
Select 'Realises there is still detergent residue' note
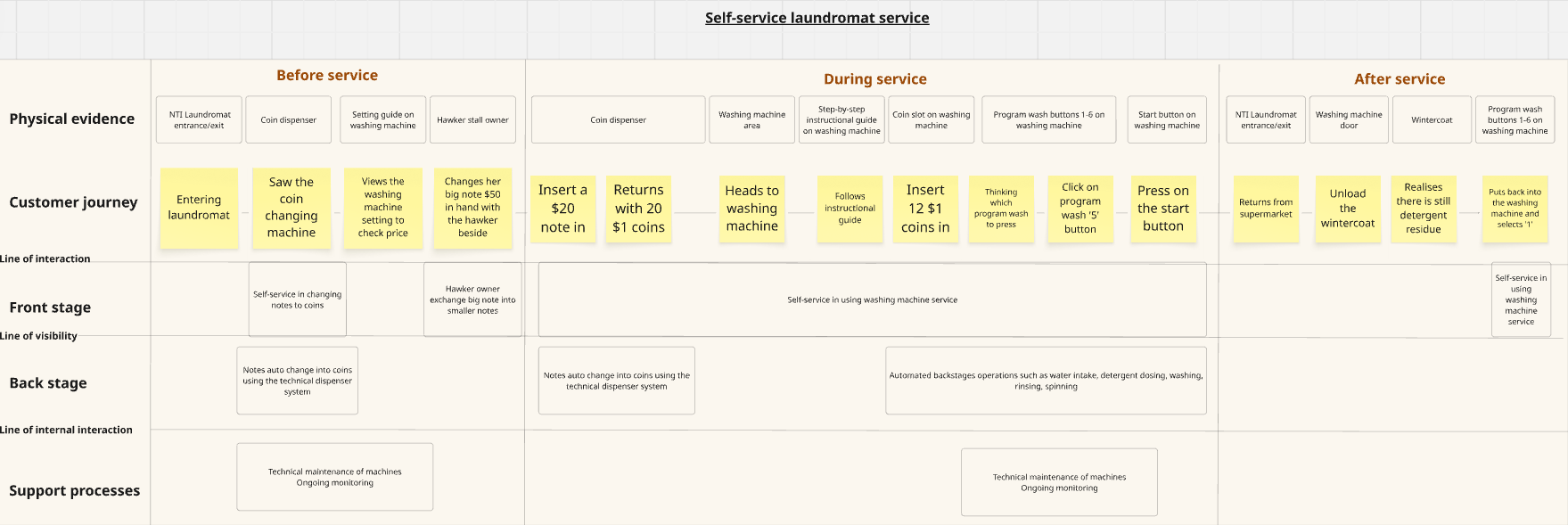tap(1424, 209)
